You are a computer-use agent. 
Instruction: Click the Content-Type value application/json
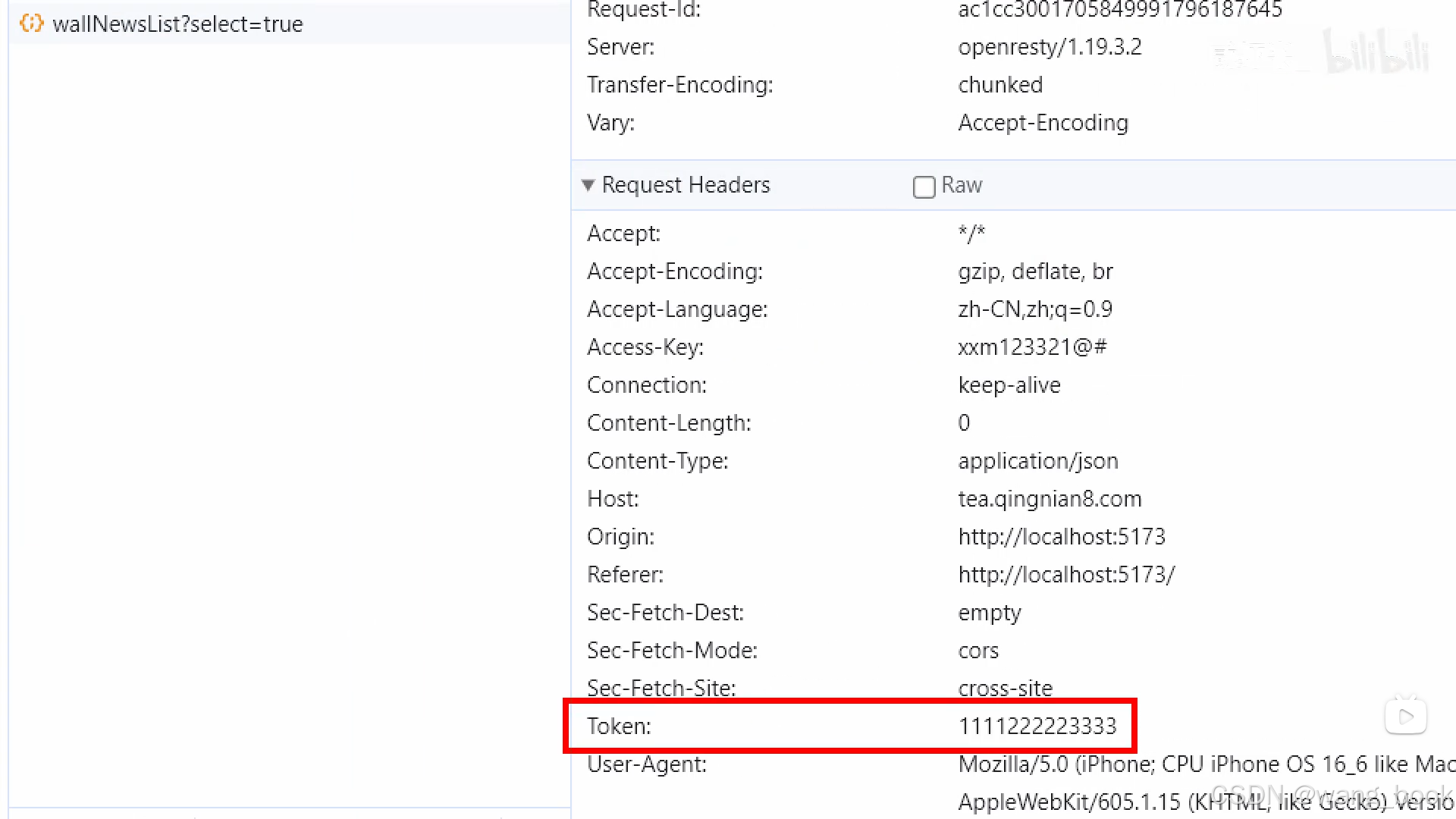click(1037, 461)
